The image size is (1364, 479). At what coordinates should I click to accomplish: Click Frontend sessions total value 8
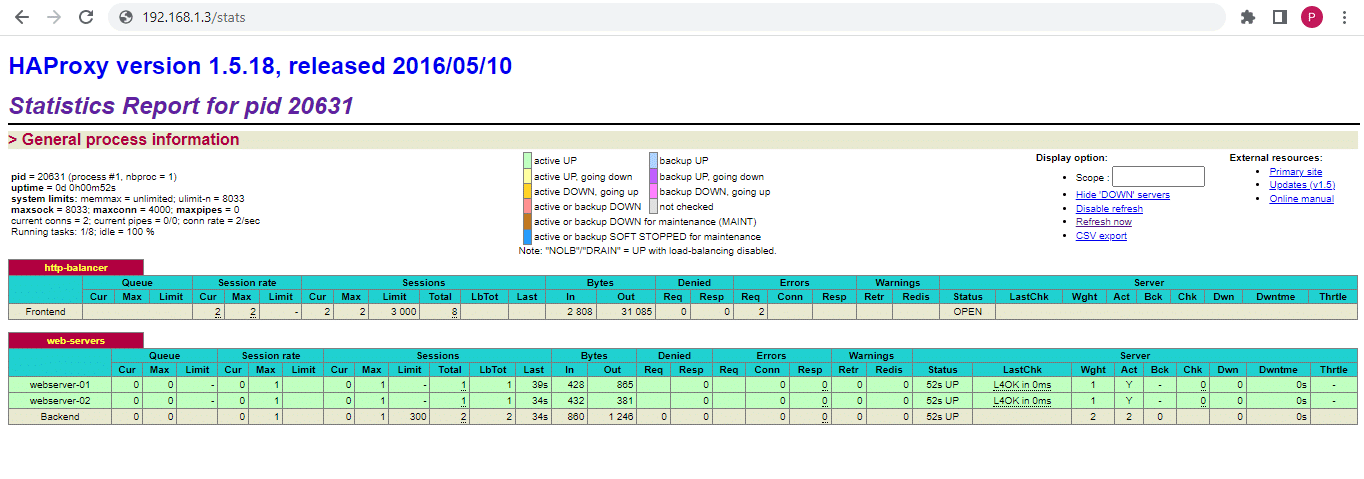click(454, 312)
